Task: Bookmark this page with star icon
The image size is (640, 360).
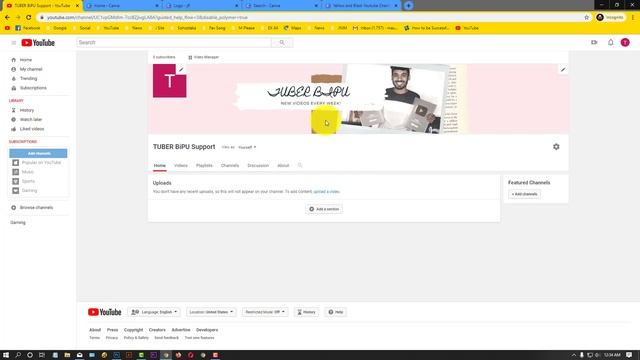Action: click(x=587, y=18)
